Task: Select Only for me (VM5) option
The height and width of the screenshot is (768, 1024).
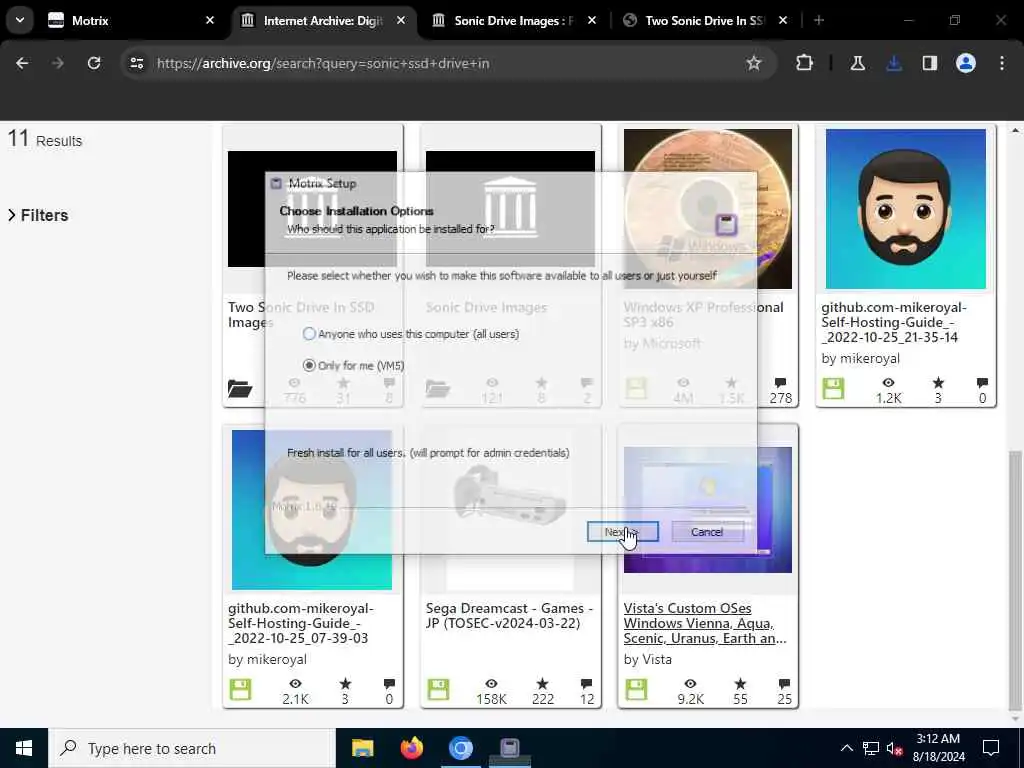Action: coord(353,365)
